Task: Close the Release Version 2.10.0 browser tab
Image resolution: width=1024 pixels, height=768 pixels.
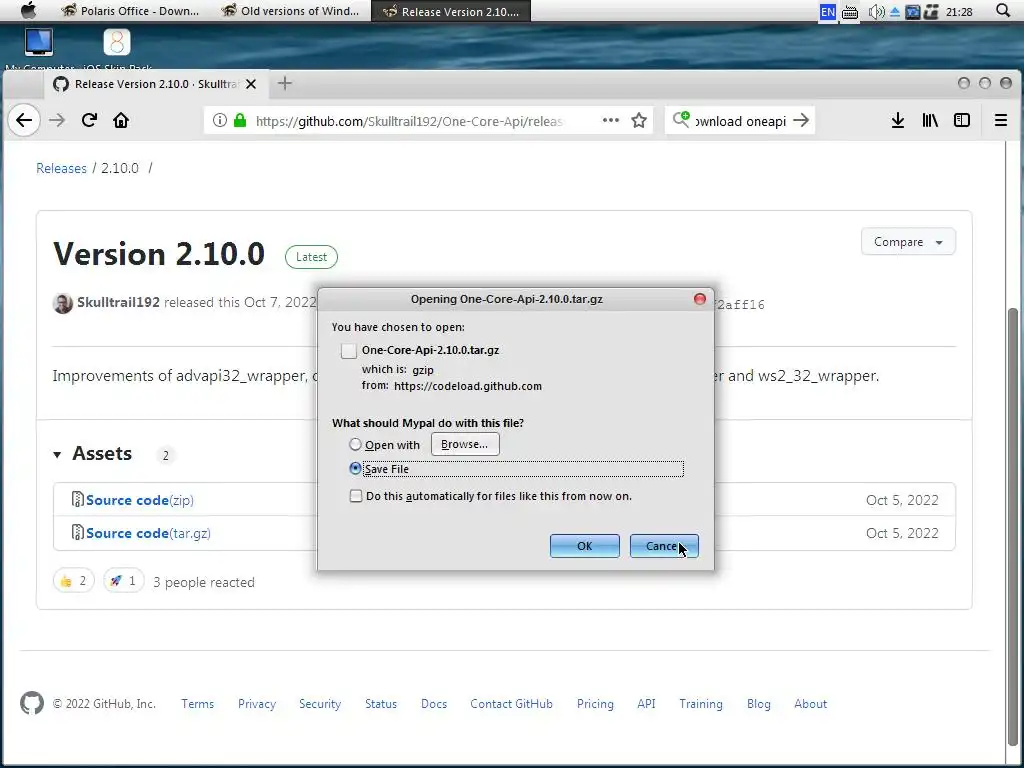Action: click(x=251, y=84)
